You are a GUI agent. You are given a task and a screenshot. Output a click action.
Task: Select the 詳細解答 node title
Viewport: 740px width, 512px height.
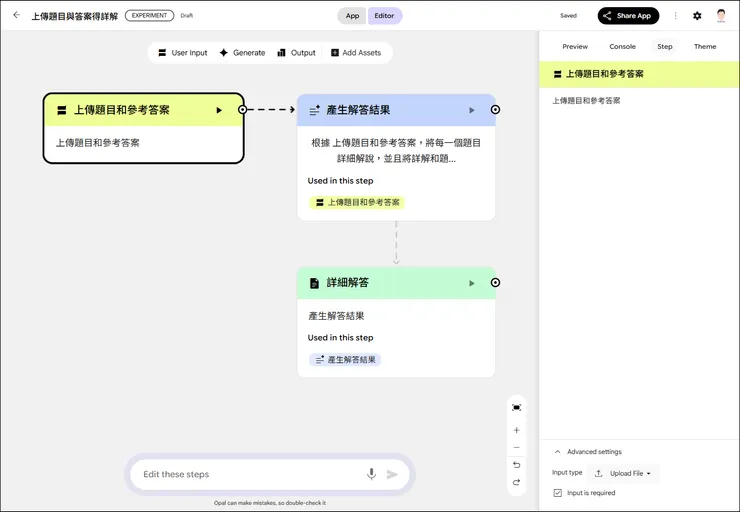click(348, 283)
